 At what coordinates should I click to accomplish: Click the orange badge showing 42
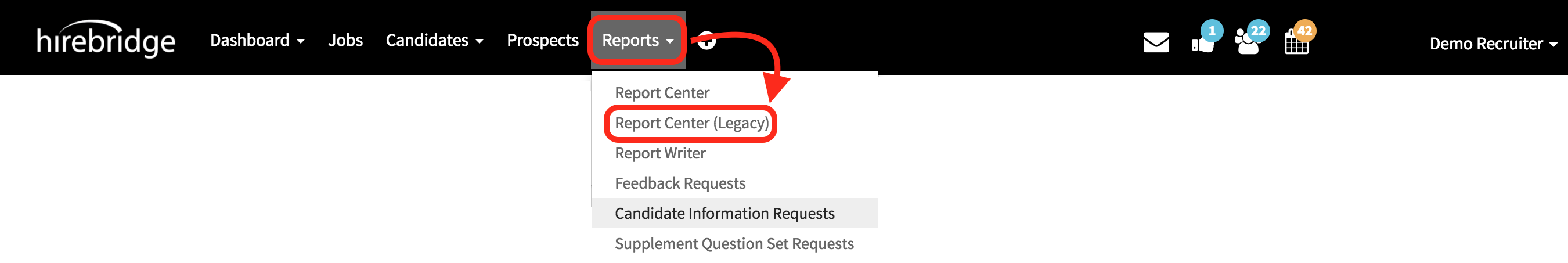tap(1304, 30)
